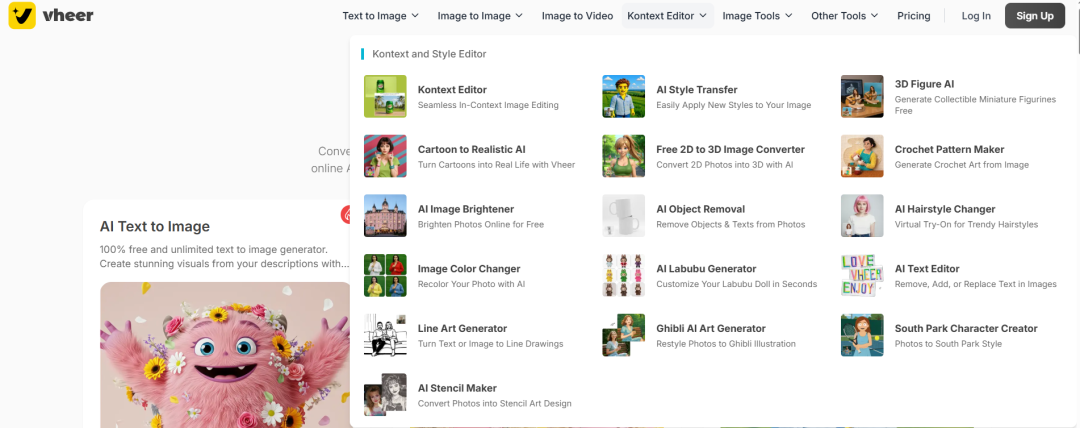Image resolution: width=1080 pixels, height=428 pixels.
Task: Click the Sign Up button
Action: click(x=1034, y=16)
